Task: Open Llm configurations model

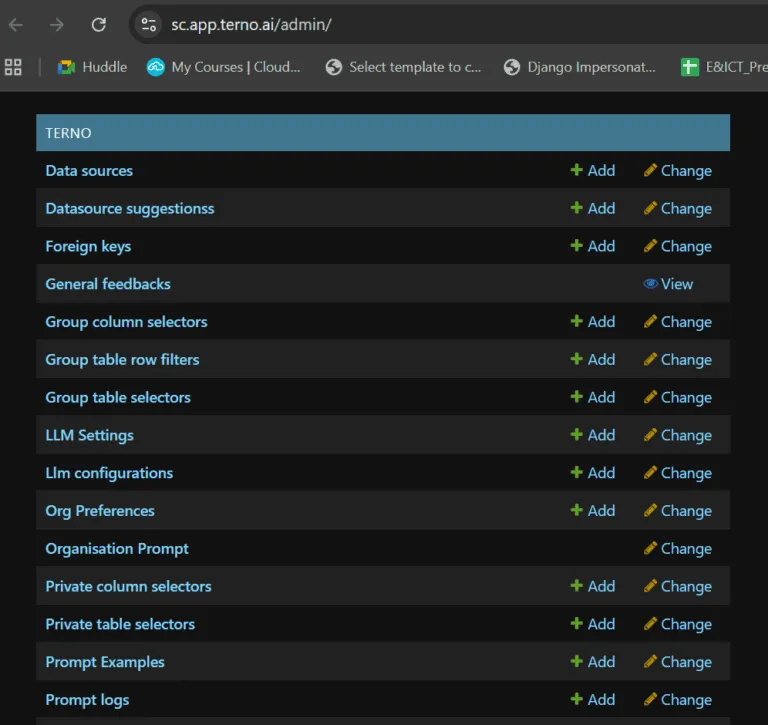Action: point(109,473)
